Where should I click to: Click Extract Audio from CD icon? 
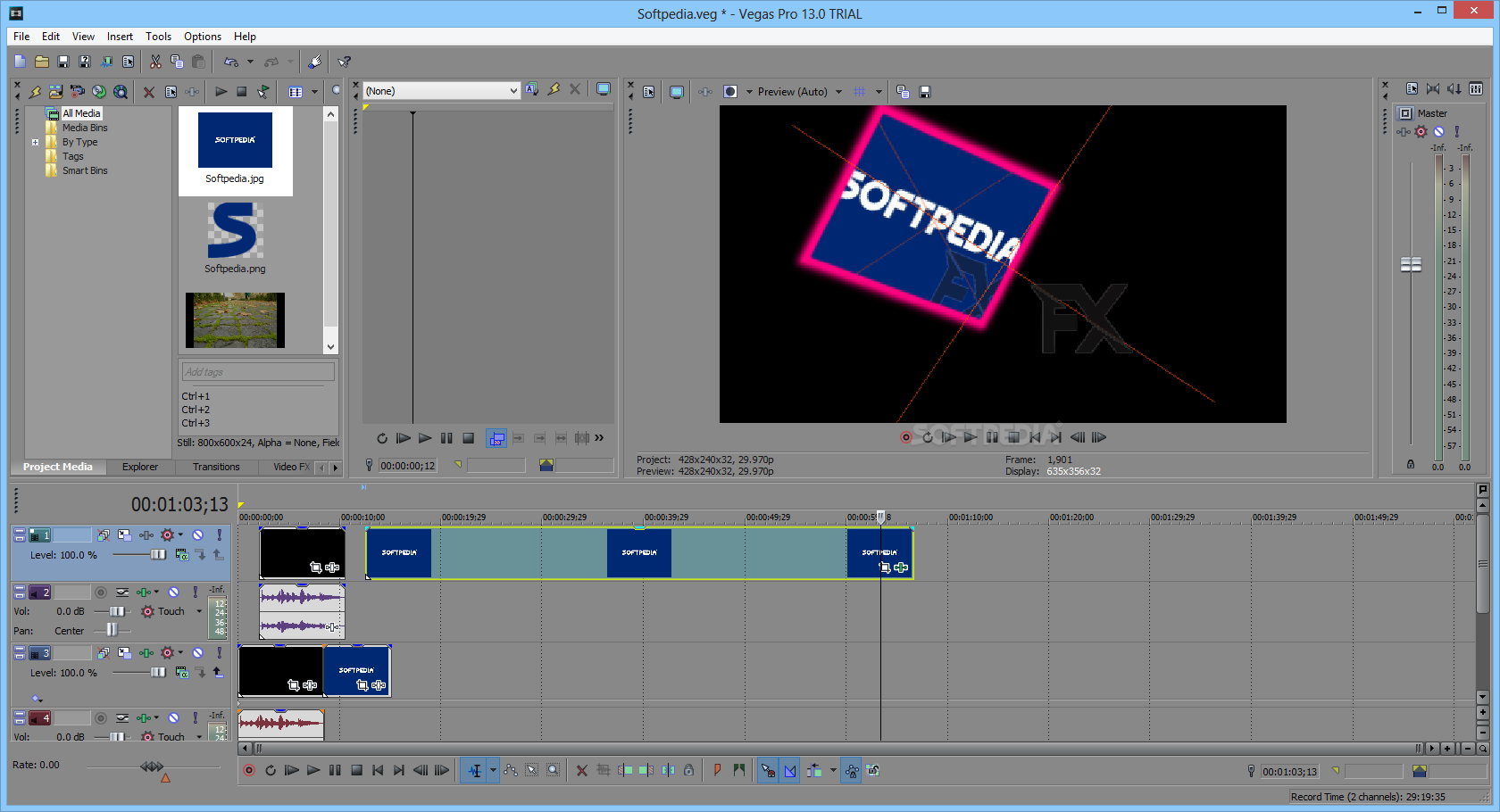click(99, 92)
